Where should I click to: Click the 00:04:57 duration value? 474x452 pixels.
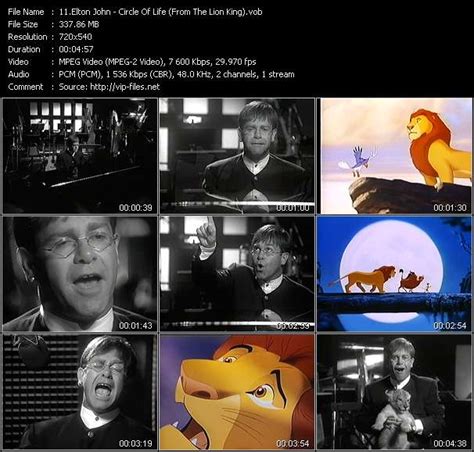[x=76, y=49]
